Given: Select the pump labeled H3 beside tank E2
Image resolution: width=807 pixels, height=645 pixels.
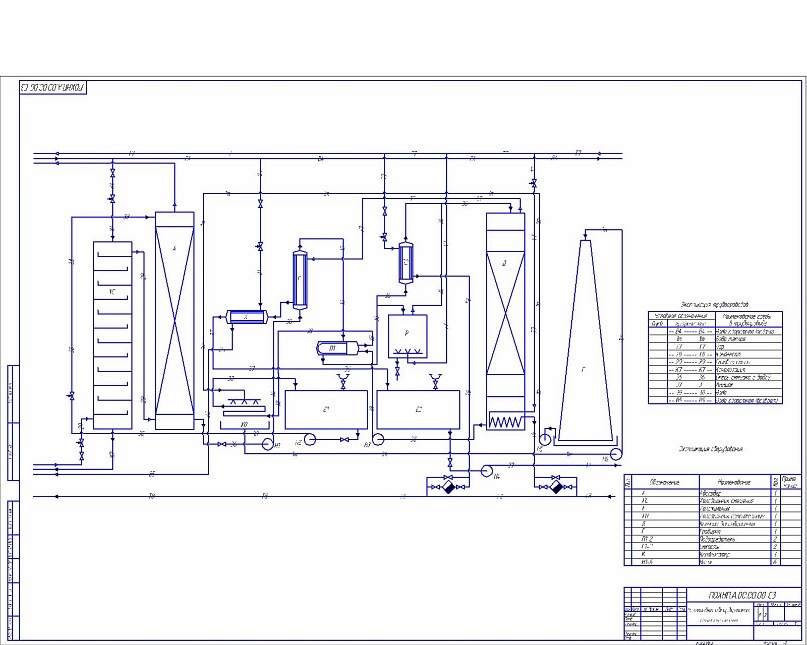Looking at the screenshot, I should coord(377,439).
